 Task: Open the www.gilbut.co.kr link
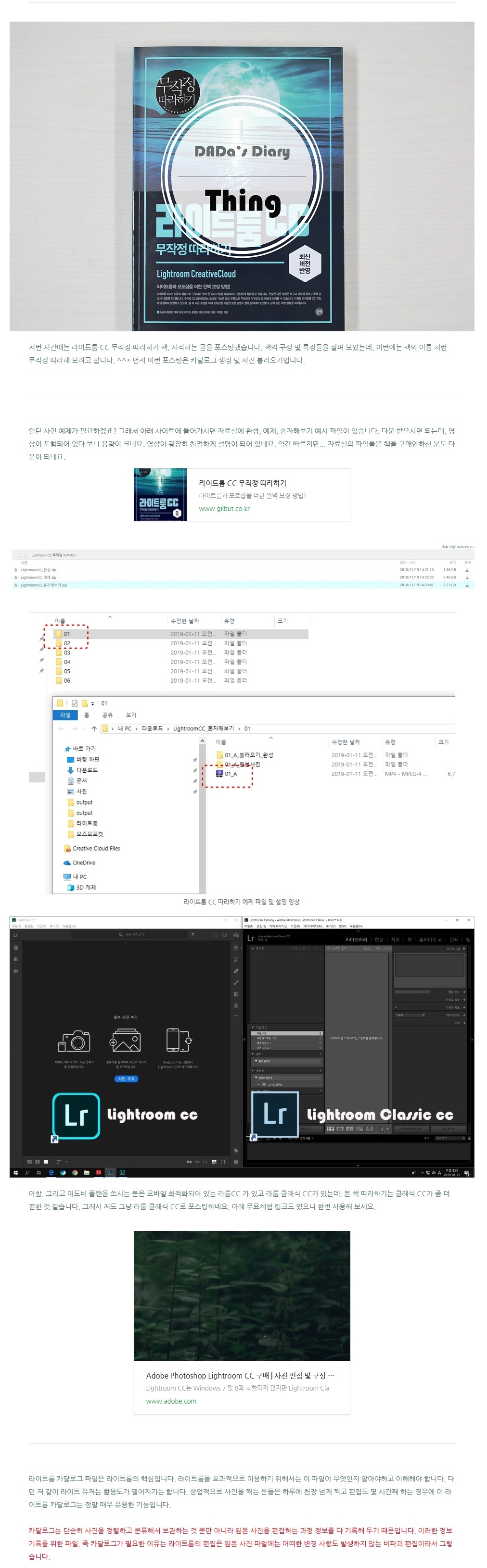[x=224, y=509]
